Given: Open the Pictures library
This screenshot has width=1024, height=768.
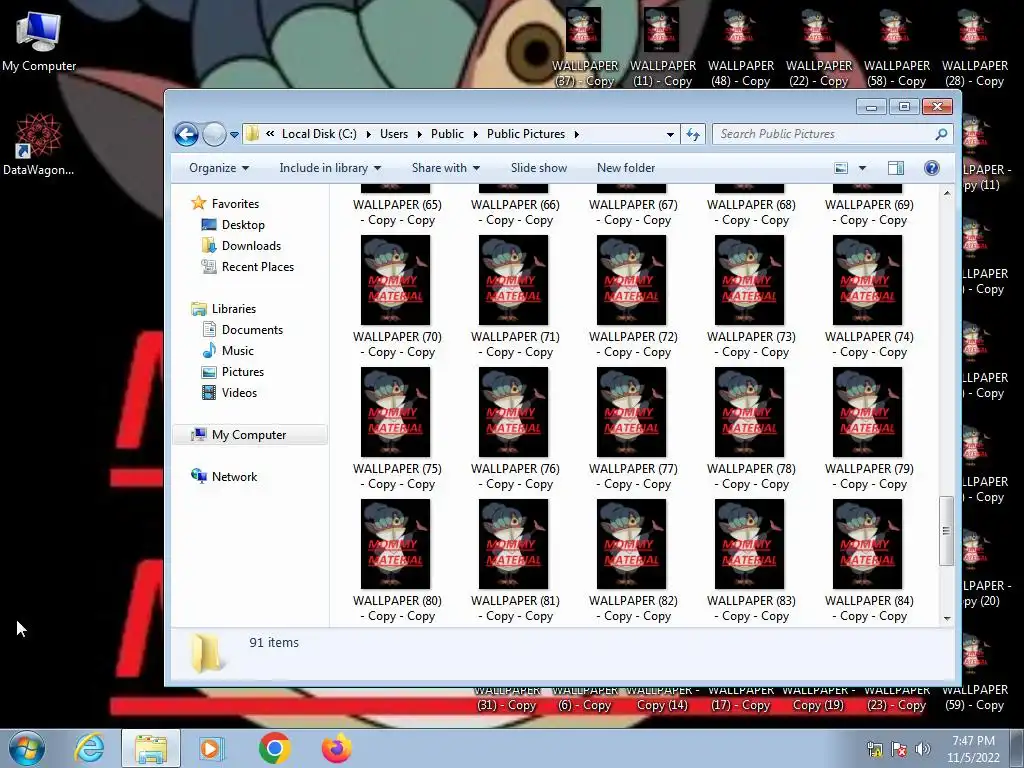Looking at the screenshot, I should 242,372.
